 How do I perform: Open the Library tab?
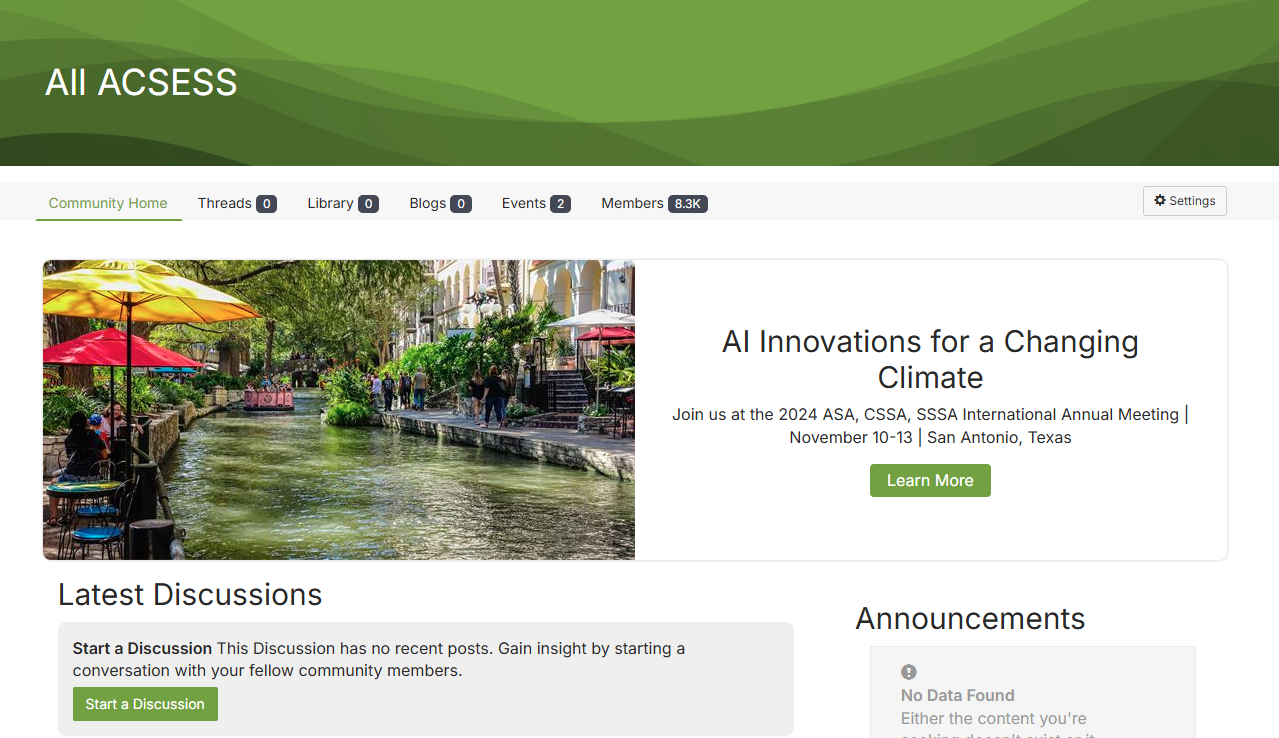click(331, 203)
